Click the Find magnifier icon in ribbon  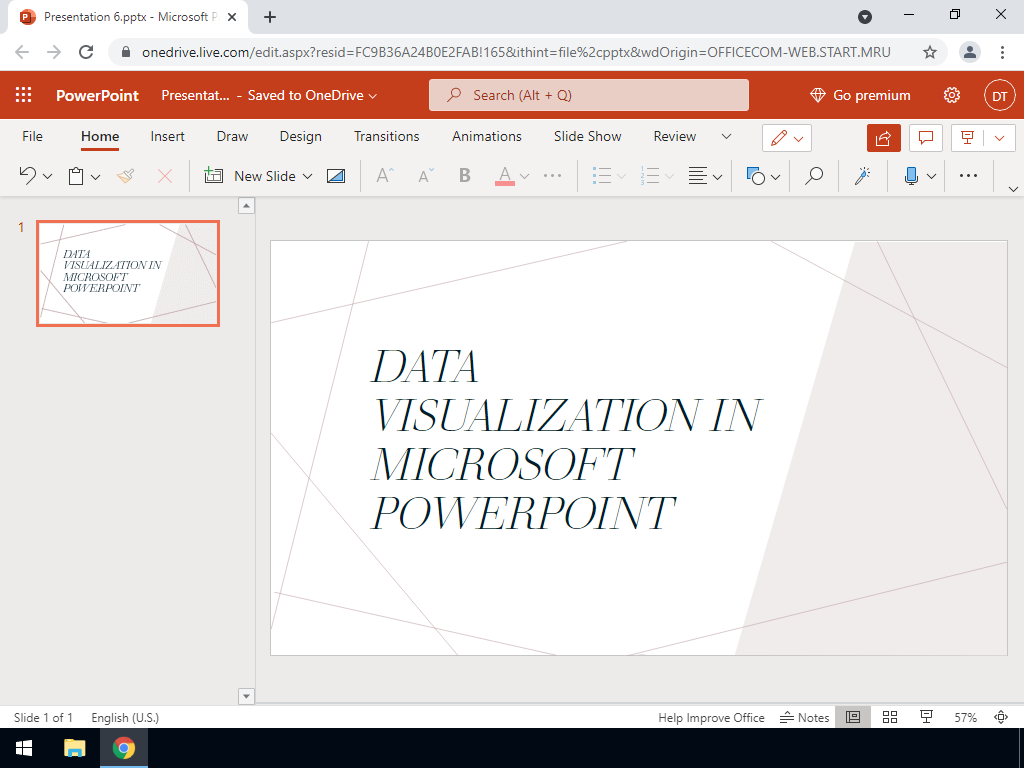815,176
